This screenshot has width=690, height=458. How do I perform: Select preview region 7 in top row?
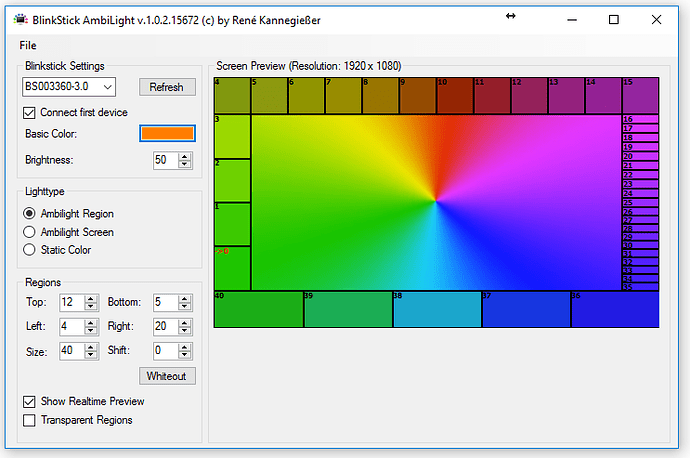[x=344, y=95]
